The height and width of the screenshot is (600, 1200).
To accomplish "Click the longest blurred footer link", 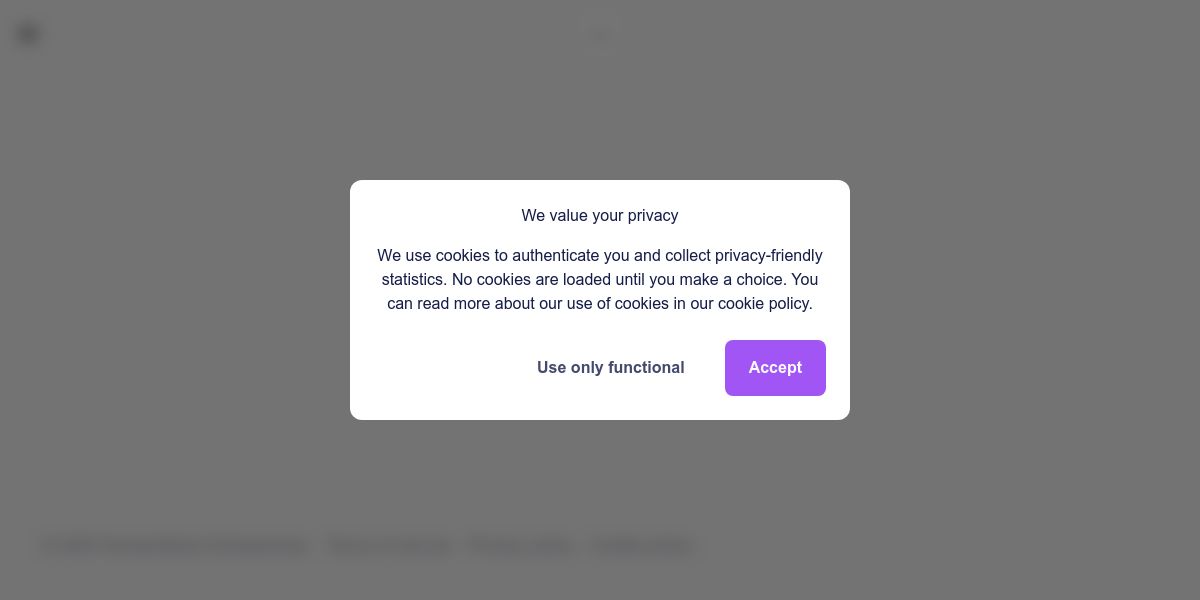I will click(x=174, y=546).
